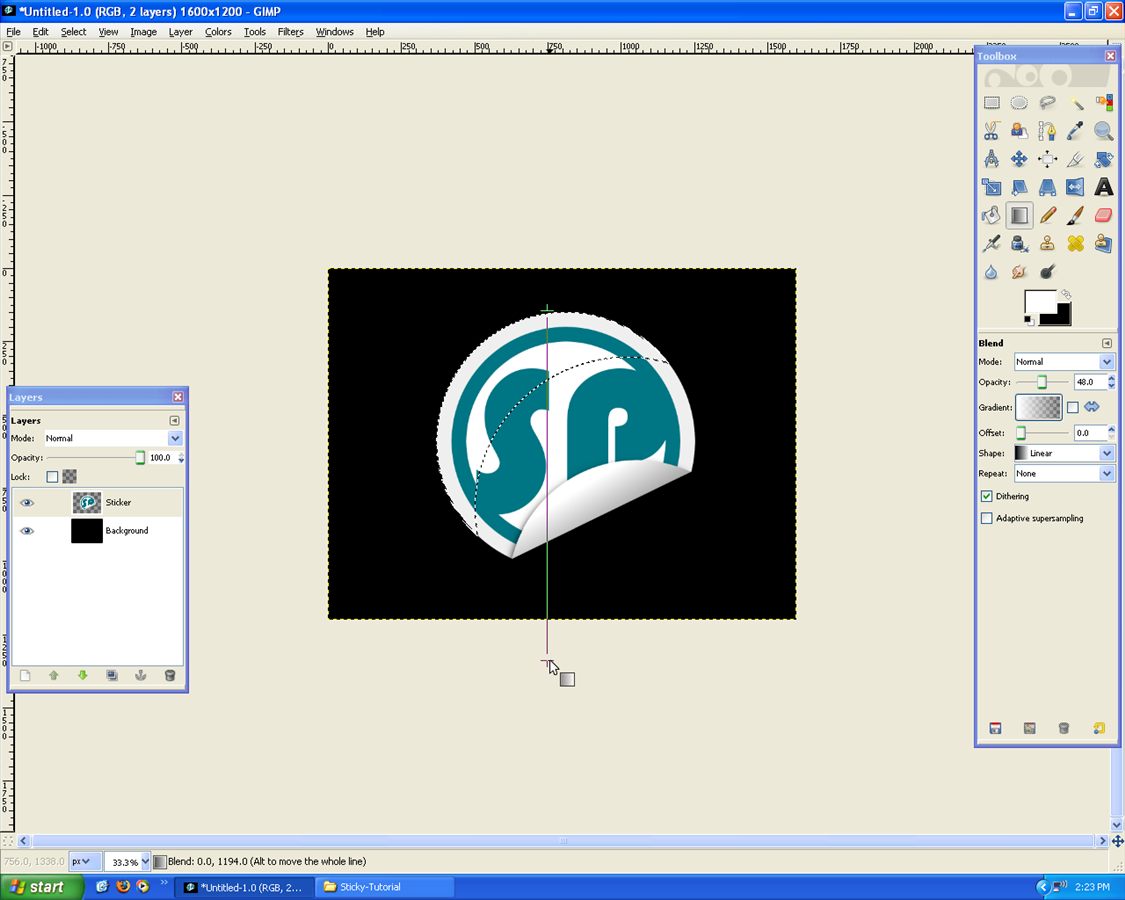Select the Paths tool
This screenshot has width=1125, height=900.
[x=1048, y=131]
